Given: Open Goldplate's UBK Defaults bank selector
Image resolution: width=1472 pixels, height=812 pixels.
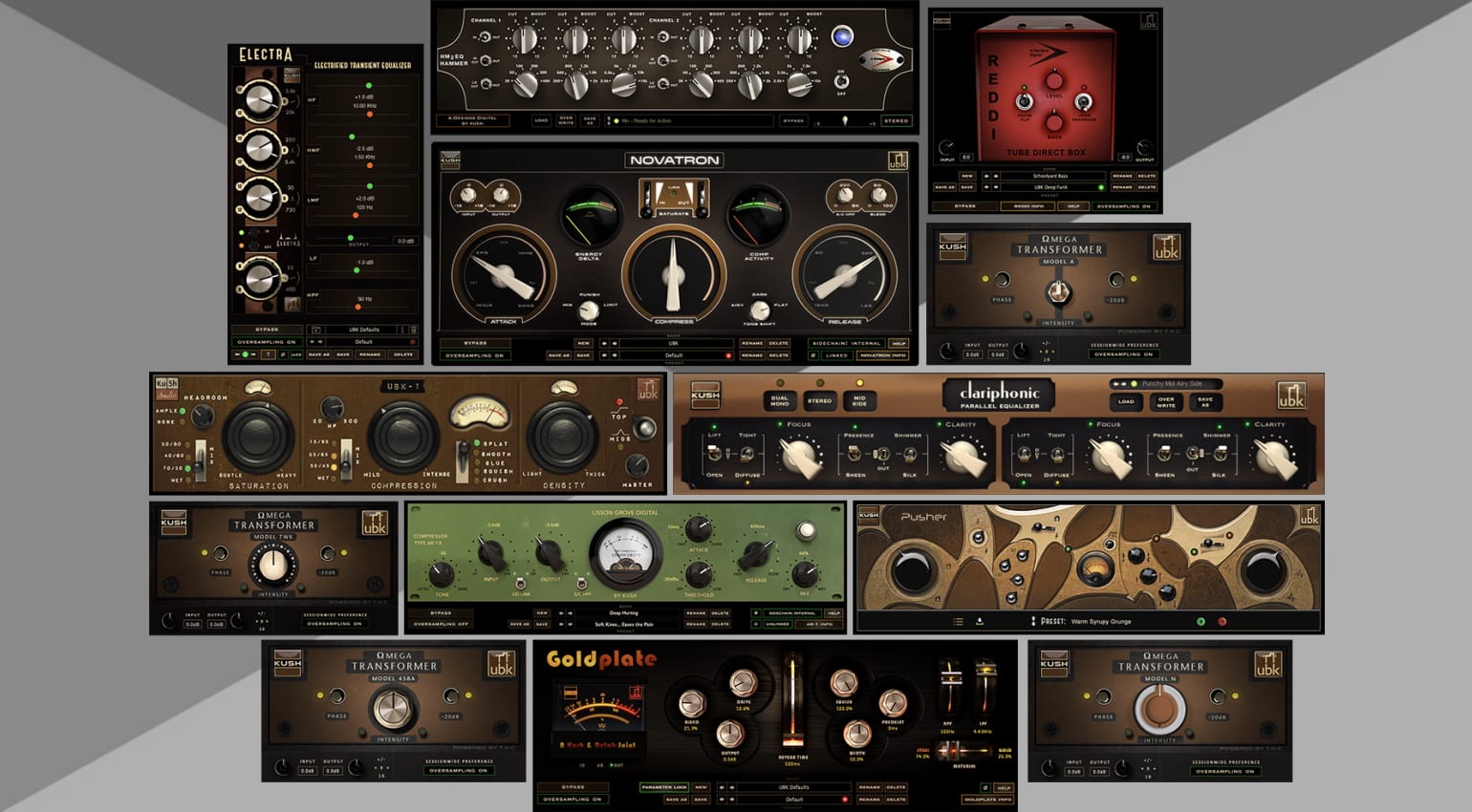Looking at the screenshot, I should point(793,788).
